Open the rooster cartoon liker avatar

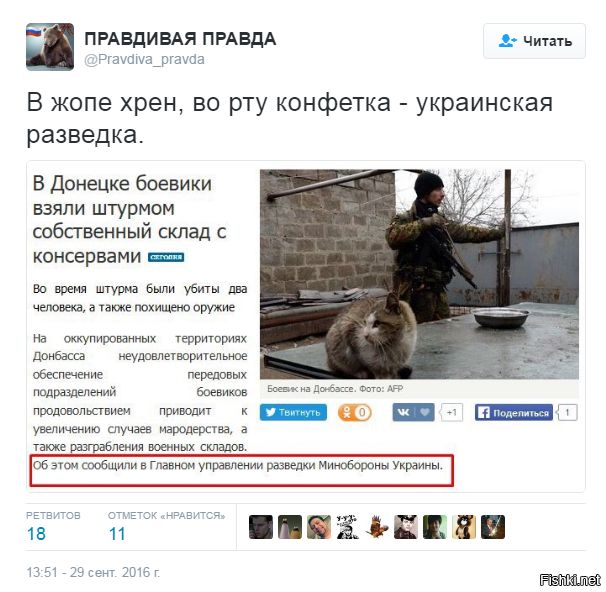[377, 527]
